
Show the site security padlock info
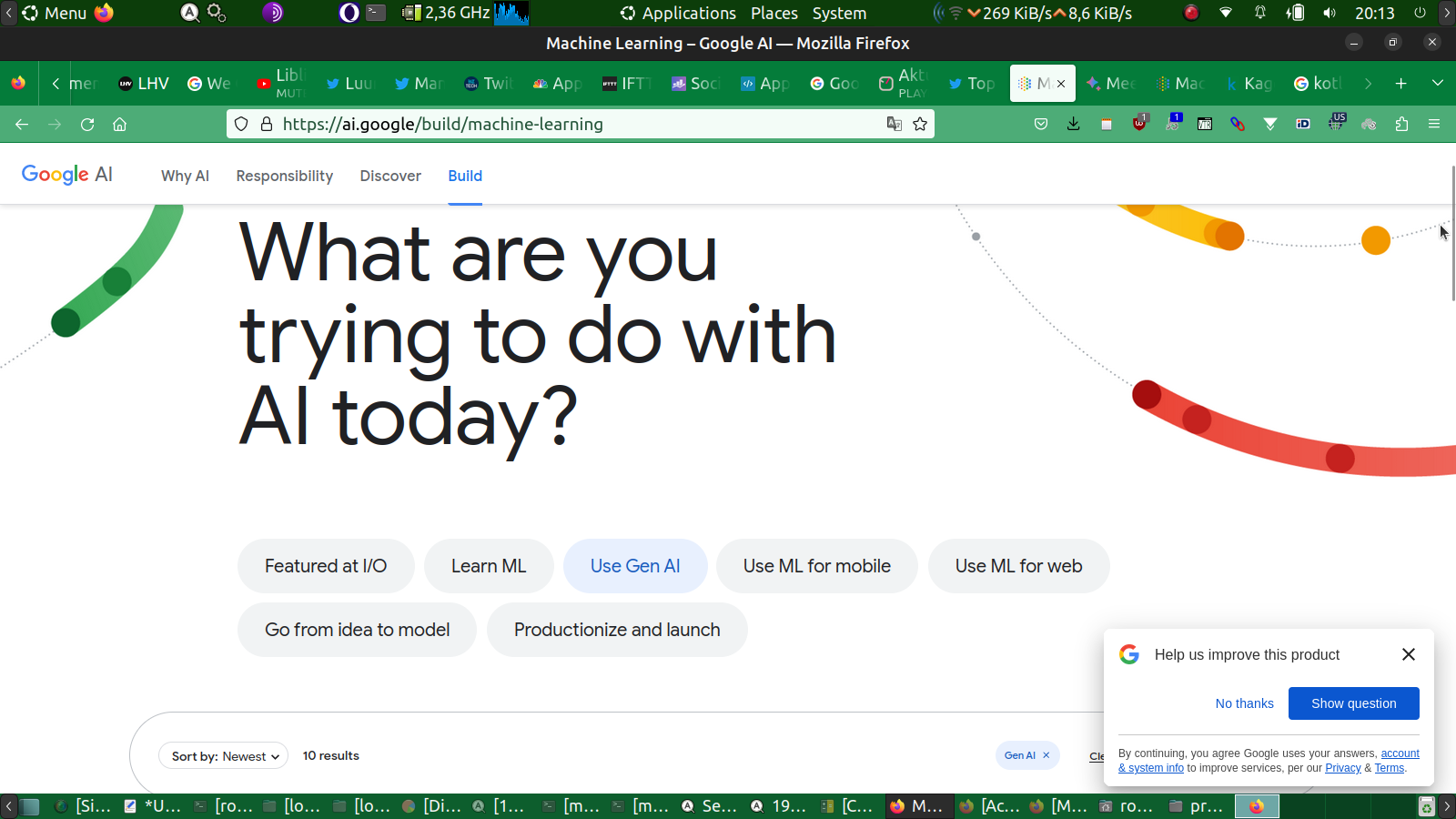click(267, 124)
